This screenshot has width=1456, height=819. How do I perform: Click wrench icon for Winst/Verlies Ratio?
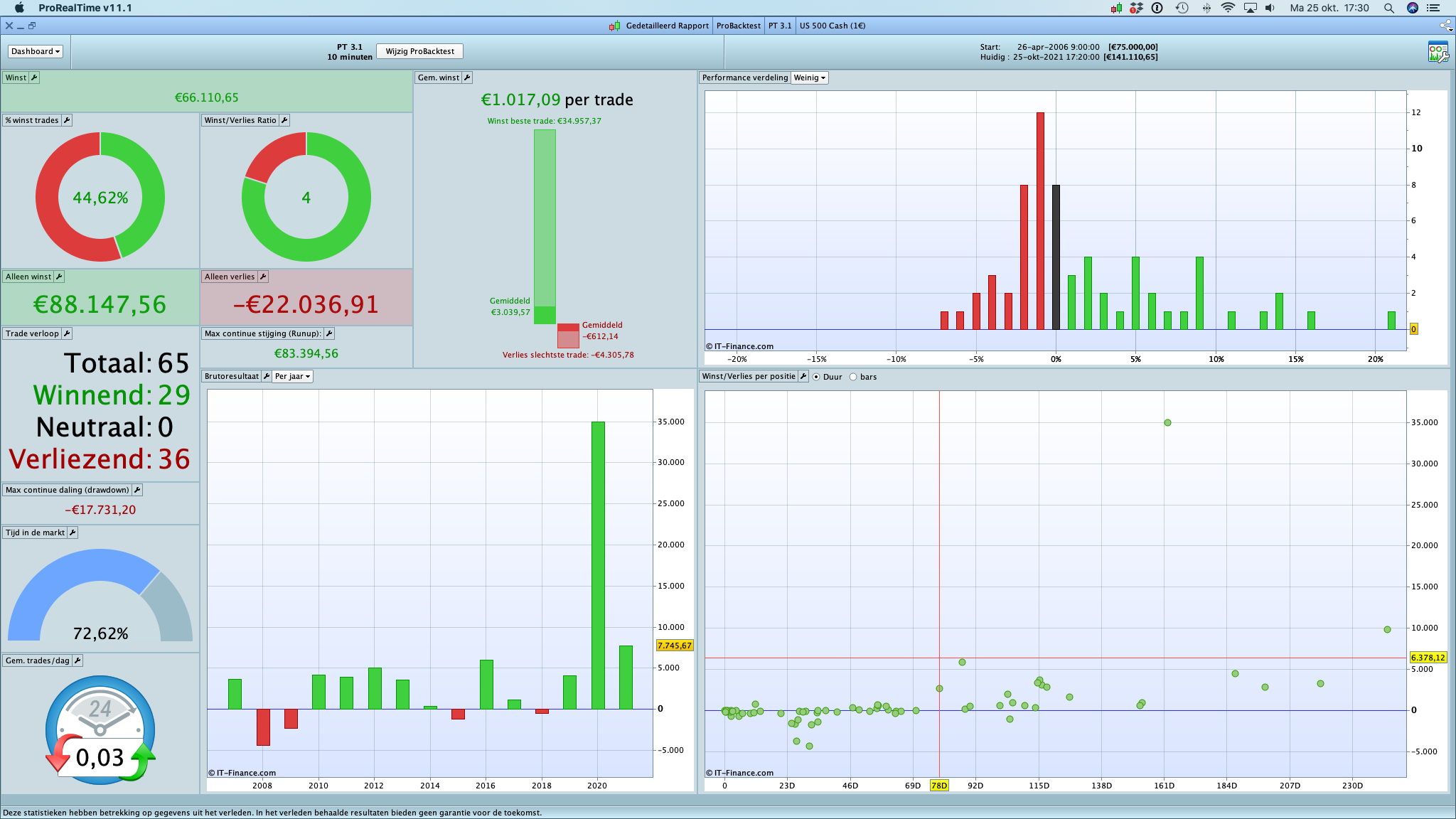point(284,120)
